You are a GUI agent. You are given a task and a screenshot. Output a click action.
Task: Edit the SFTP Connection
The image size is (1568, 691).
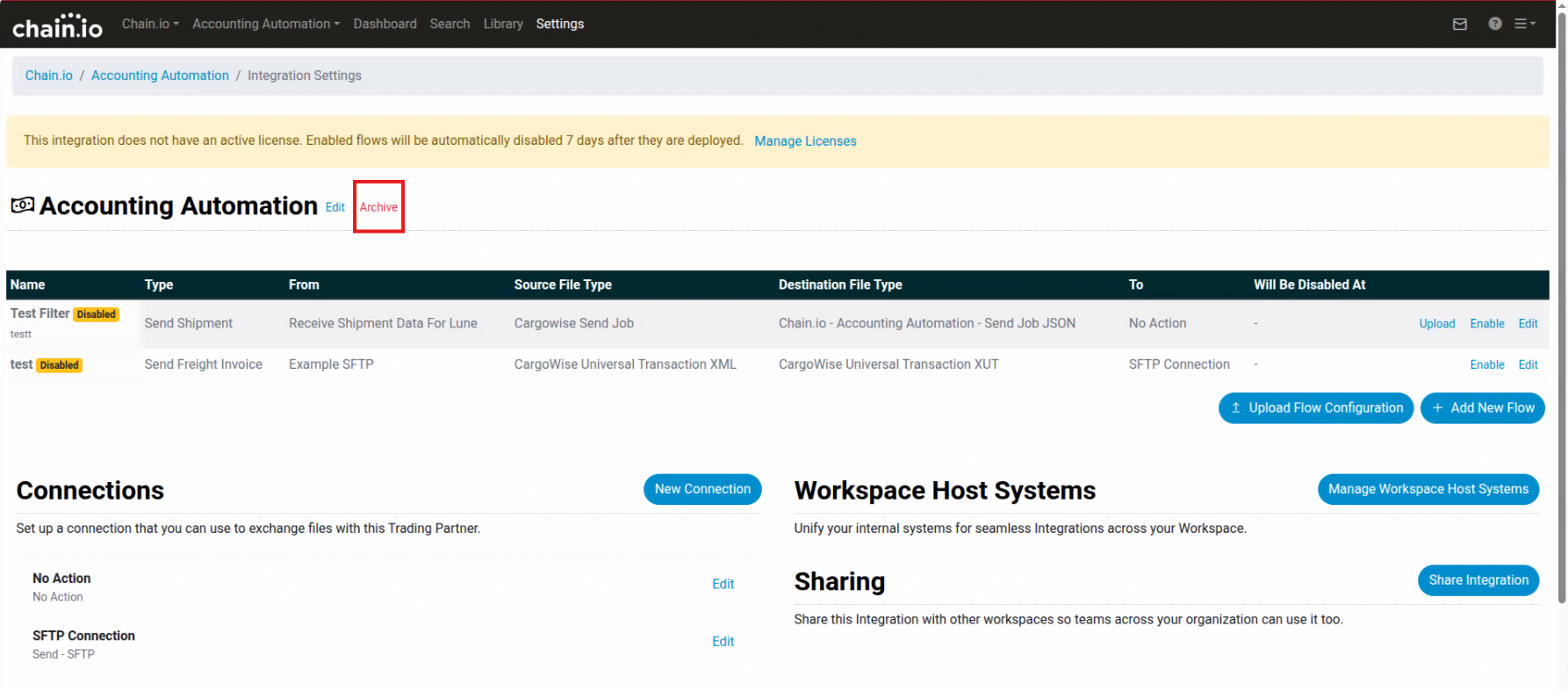[x=723, y=641]
